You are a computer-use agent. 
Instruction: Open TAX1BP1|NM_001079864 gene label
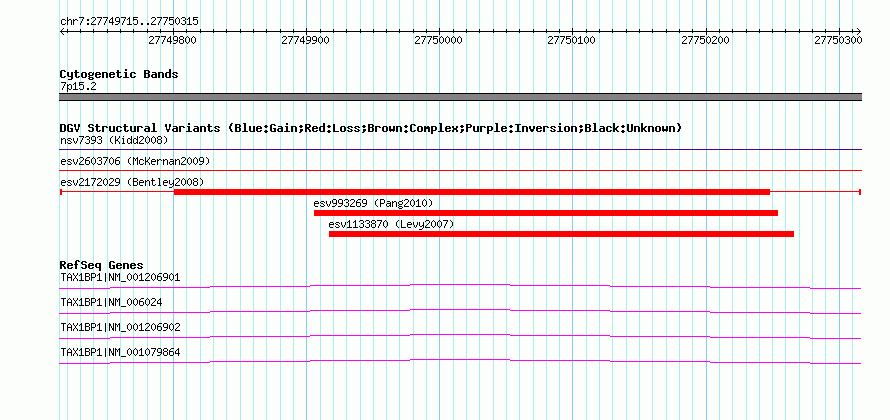point(120,352)
